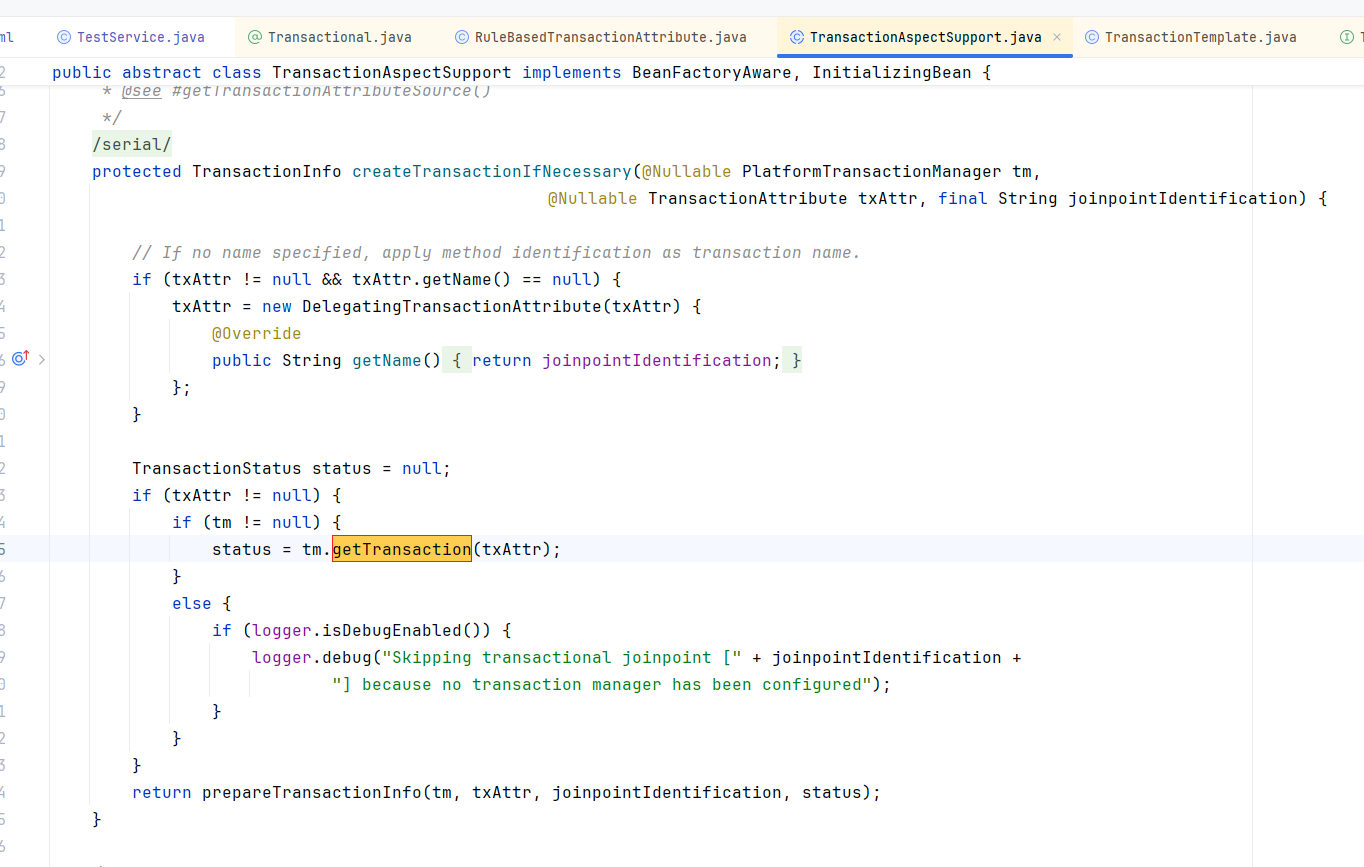Click the overriding-method gutter icon beside getName
The width and height of the screenshot is (1364, 867).
(x=20, y=358)
